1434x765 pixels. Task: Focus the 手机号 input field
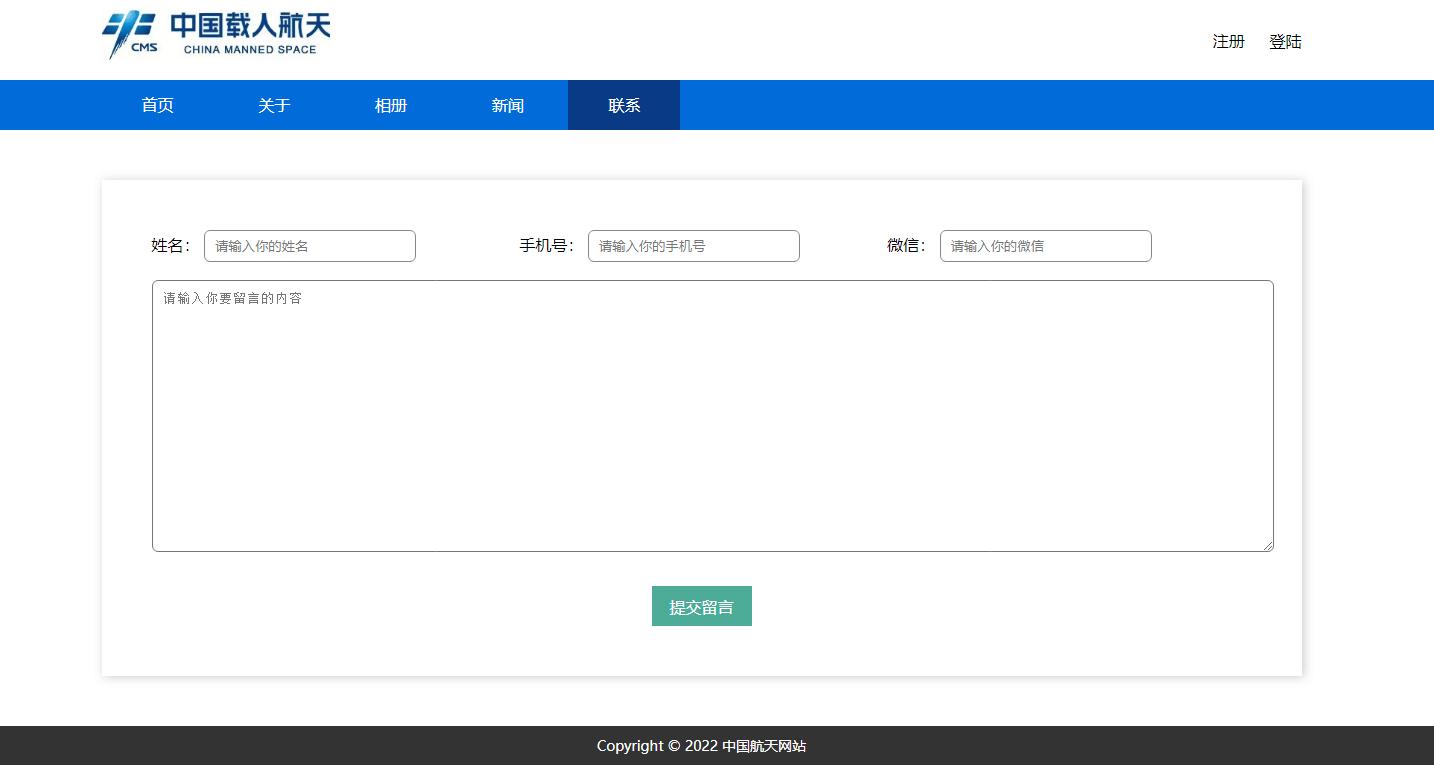pyautogui.click(x=694, y=246)
